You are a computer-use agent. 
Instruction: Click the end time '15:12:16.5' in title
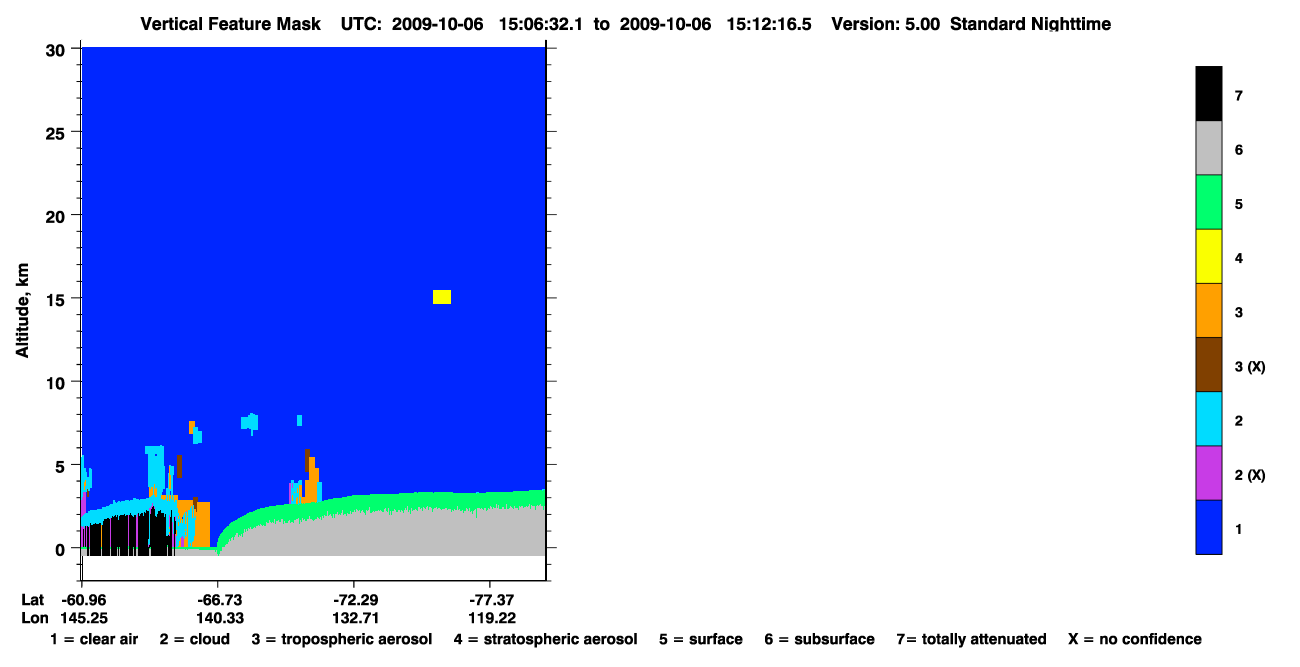pos(767,23)
